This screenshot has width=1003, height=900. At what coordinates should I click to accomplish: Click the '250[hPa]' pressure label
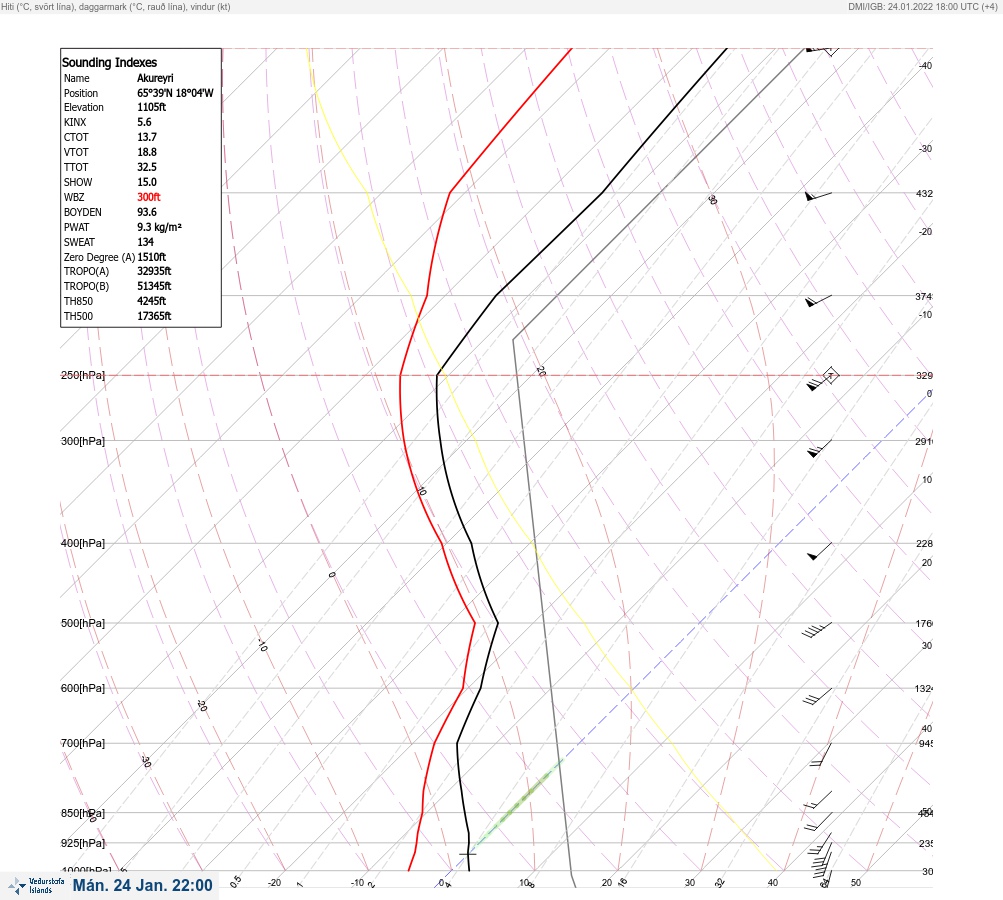pos(83,375)
